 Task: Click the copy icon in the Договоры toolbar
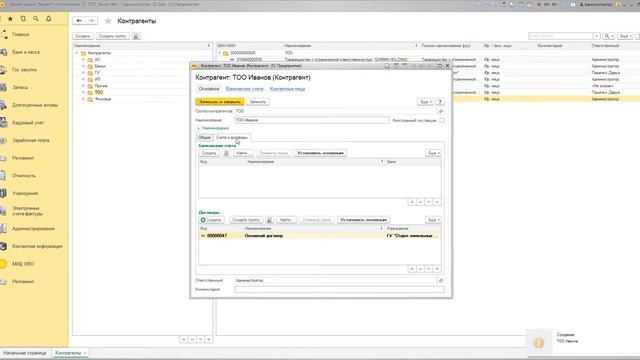coord(269,220)
